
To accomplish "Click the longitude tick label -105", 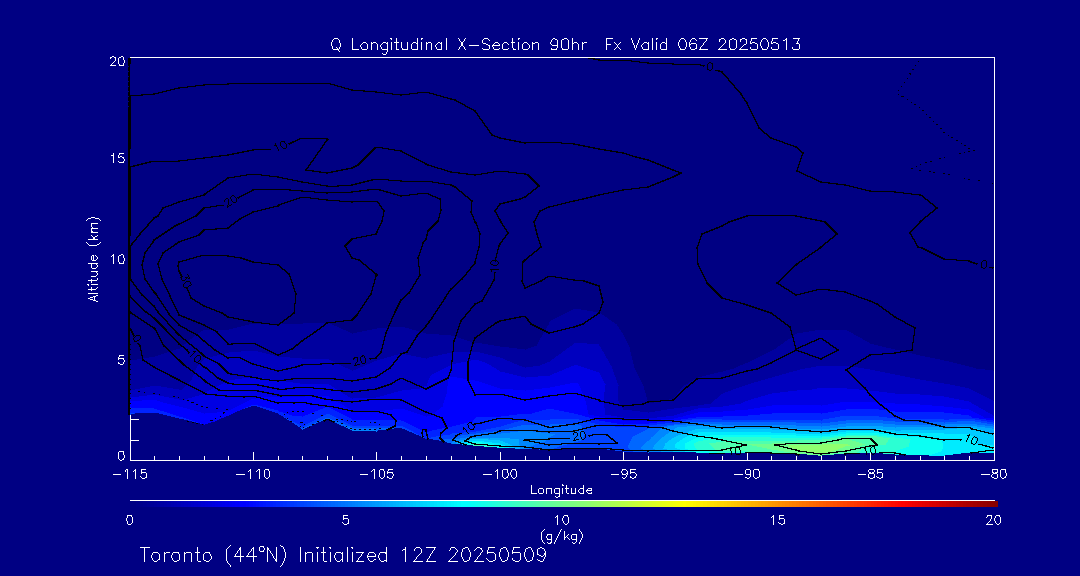I will click(377, 474).
